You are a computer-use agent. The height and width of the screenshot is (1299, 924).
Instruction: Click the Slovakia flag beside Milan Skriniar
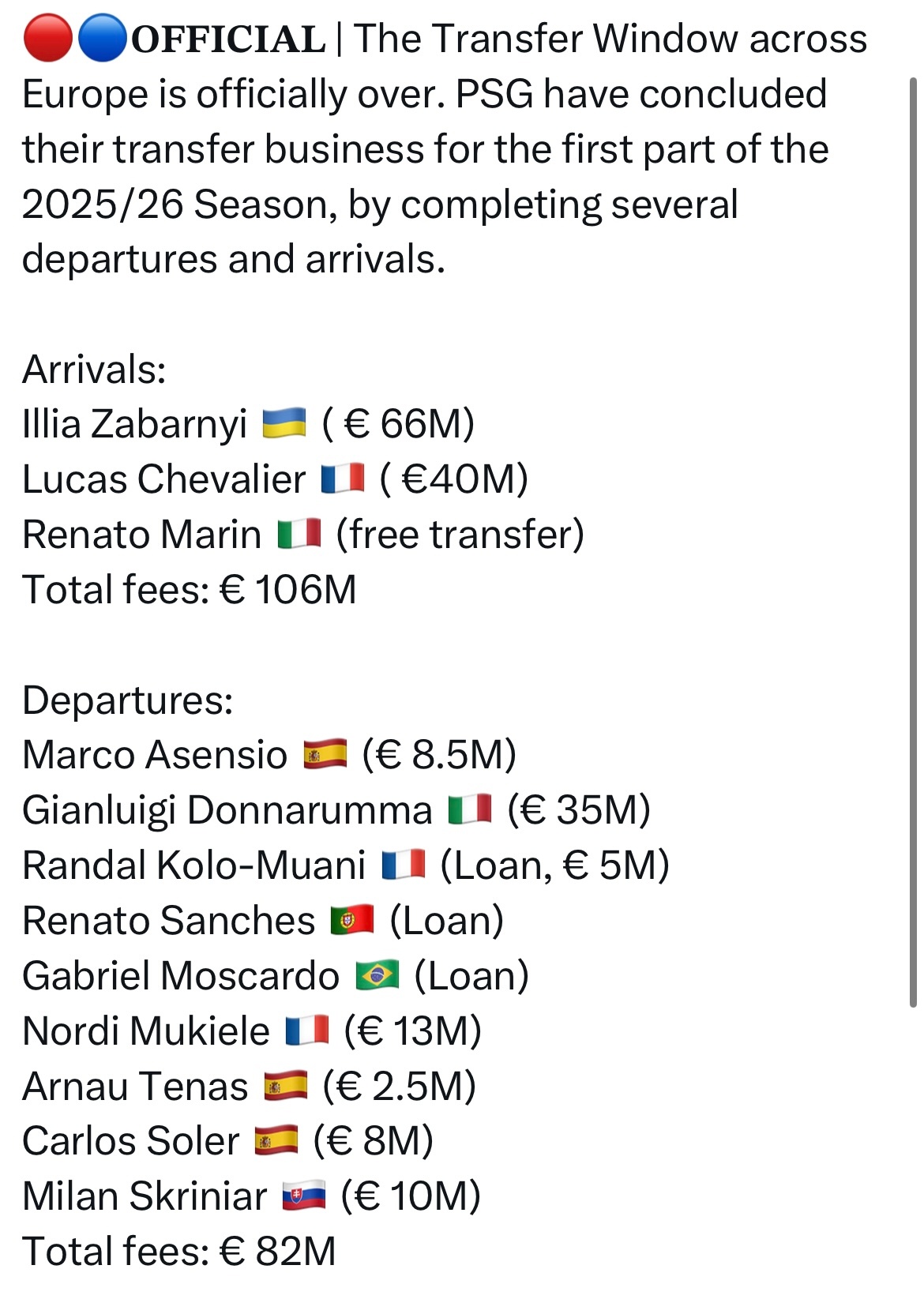[304, 1196]
